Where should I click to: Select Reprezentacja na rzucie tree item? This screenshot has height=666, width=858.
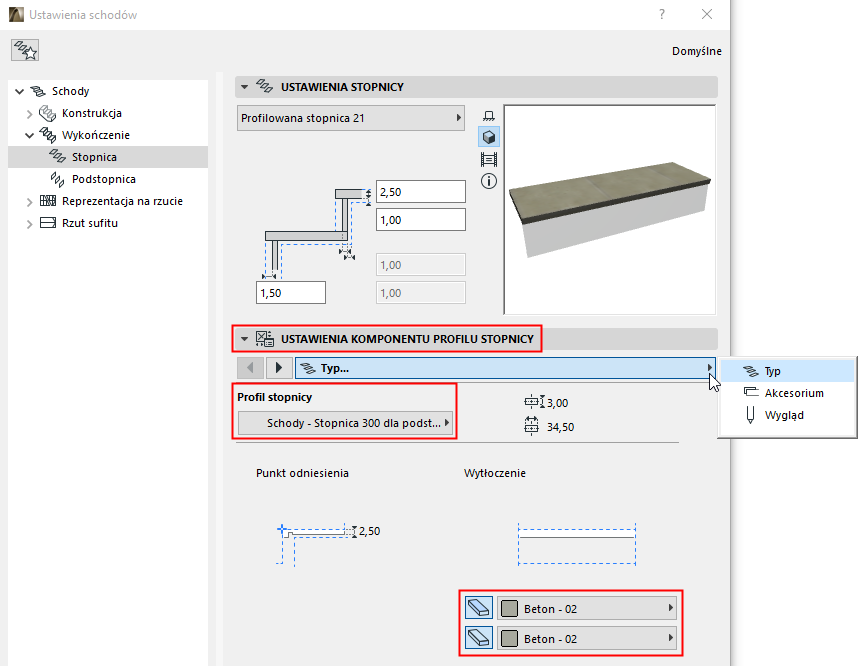(x=123, y=201)
